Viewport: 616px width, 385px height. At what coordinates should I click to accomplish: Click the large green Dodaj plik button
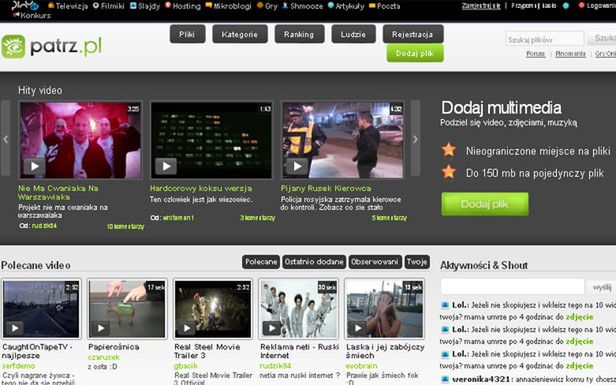[485, 204]
